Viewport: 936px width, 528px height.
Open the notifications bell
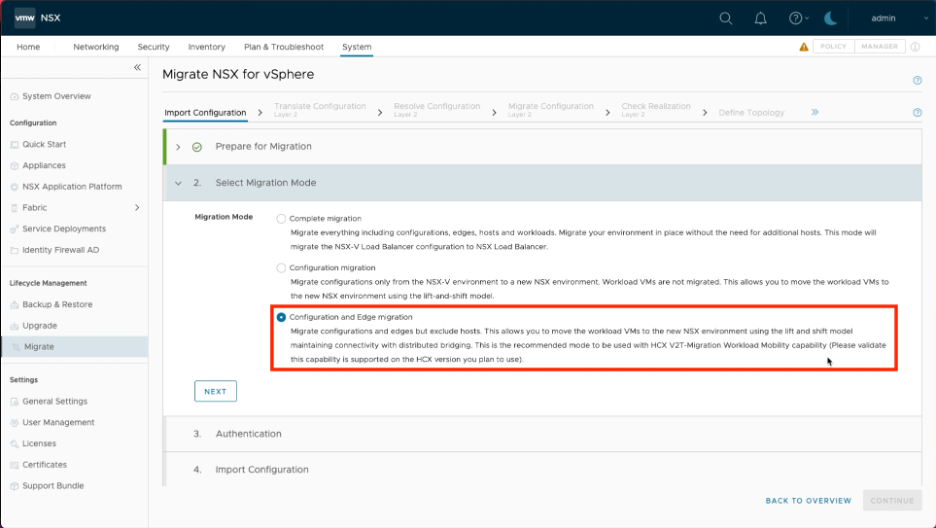click(760, 18)
